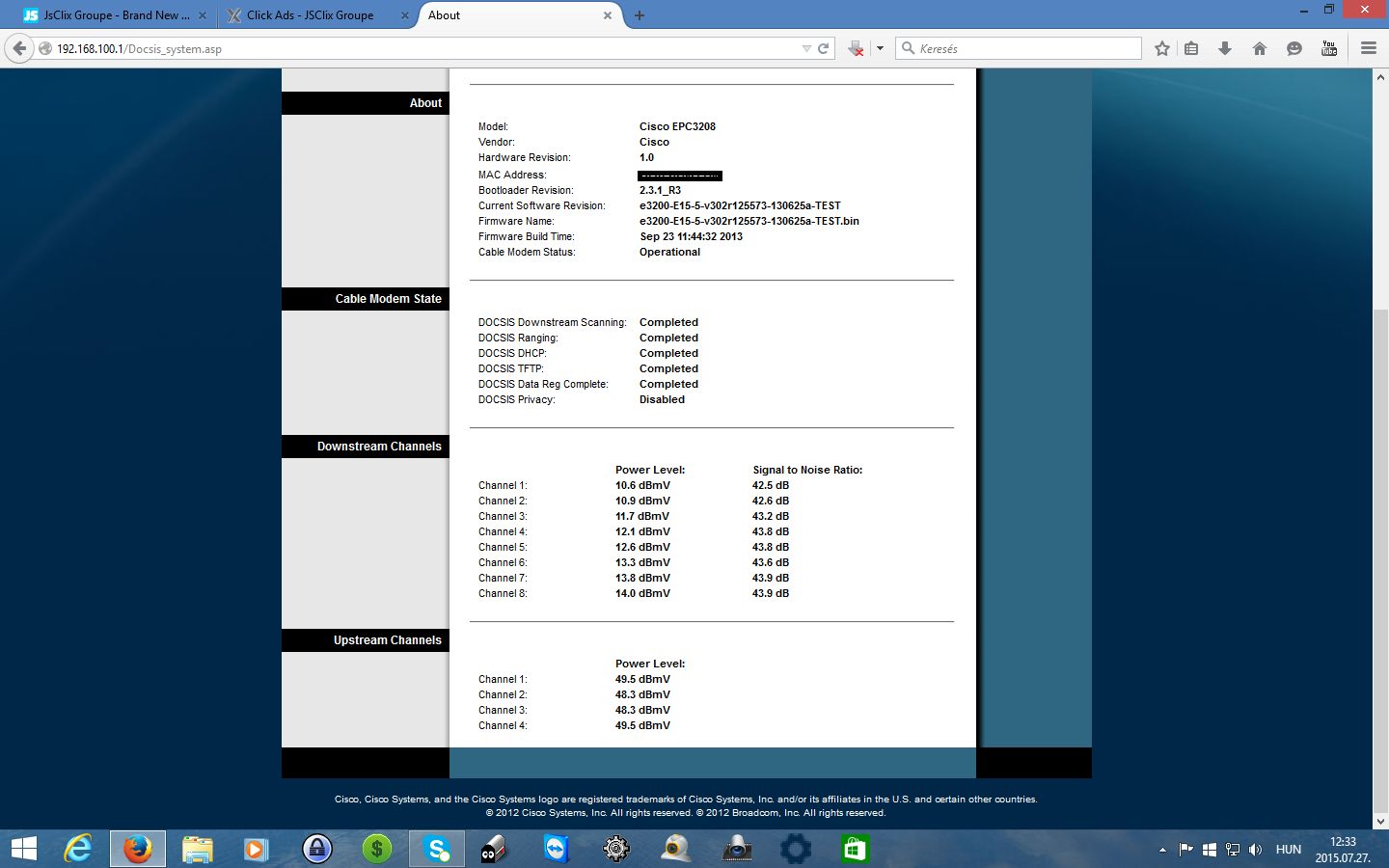Click DOCSIS Ranging Completed value
1389x868 pixels.
(x=668, y=338)
